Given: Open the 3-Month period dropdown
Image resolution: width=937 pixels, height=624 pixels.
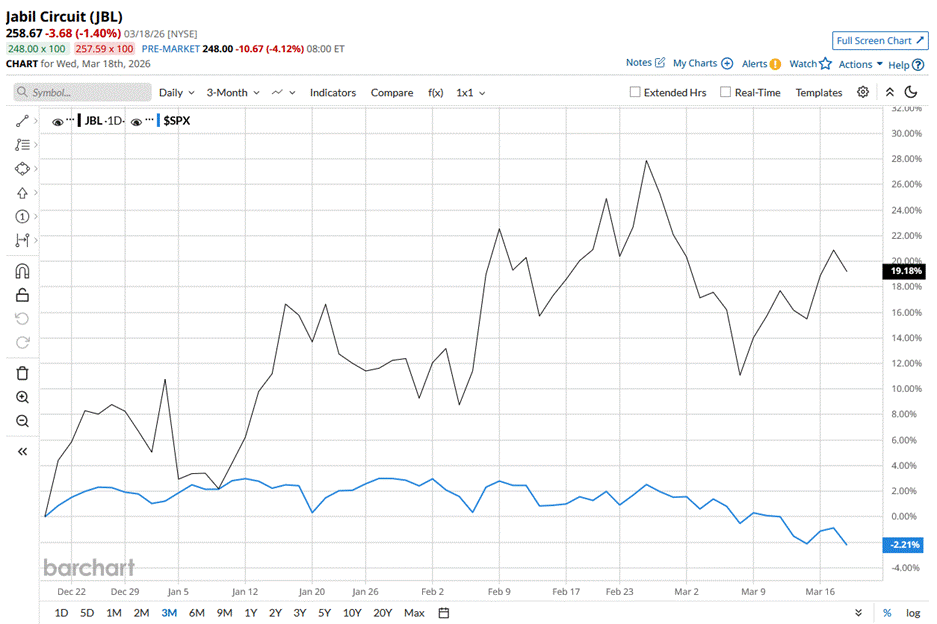Looking at the screenshot, I should tap(233, 93).
